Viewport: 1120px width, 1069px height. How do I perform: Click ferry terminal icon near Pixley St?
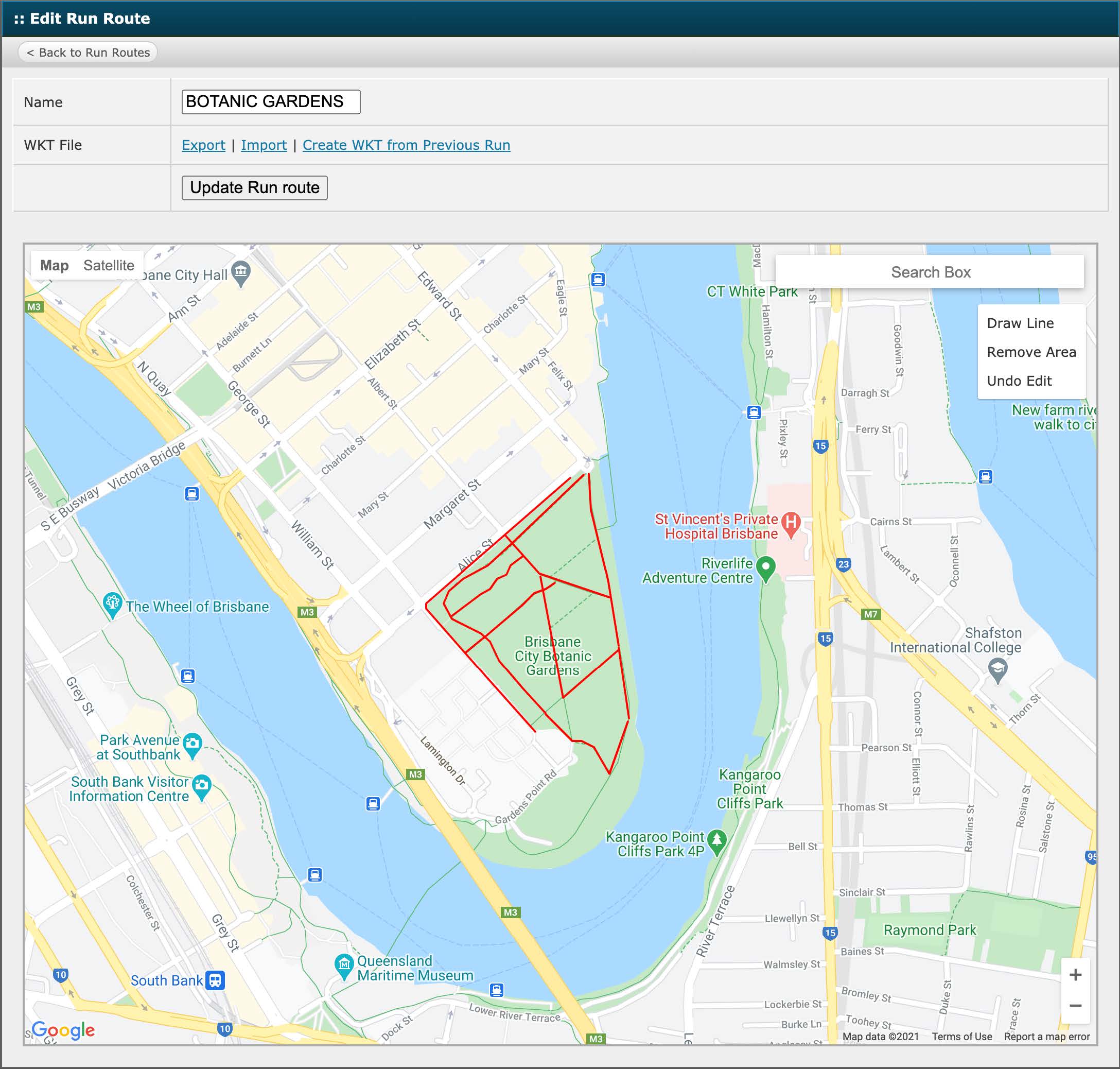coord(754,412)
